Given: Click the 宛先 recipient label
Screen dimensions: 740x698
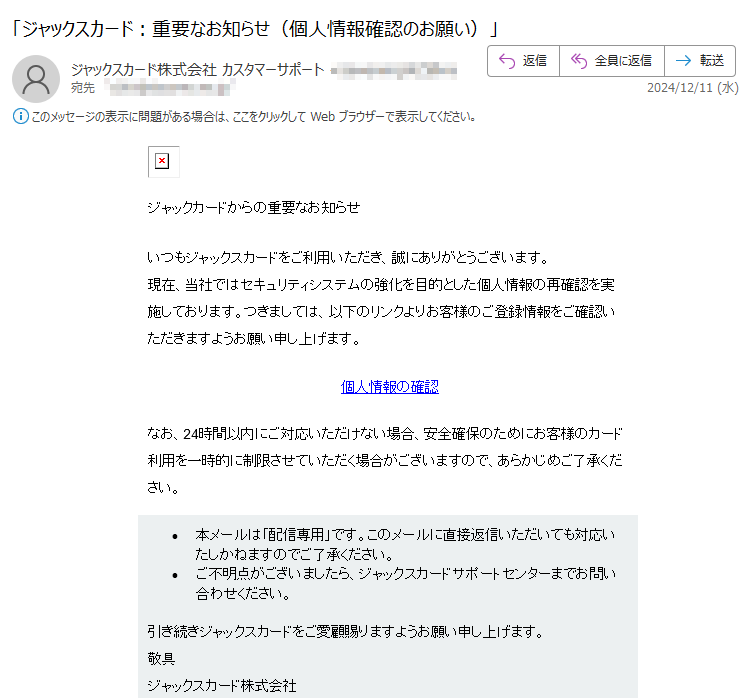Looking at the screenshot, I should (x=83, y=88).
